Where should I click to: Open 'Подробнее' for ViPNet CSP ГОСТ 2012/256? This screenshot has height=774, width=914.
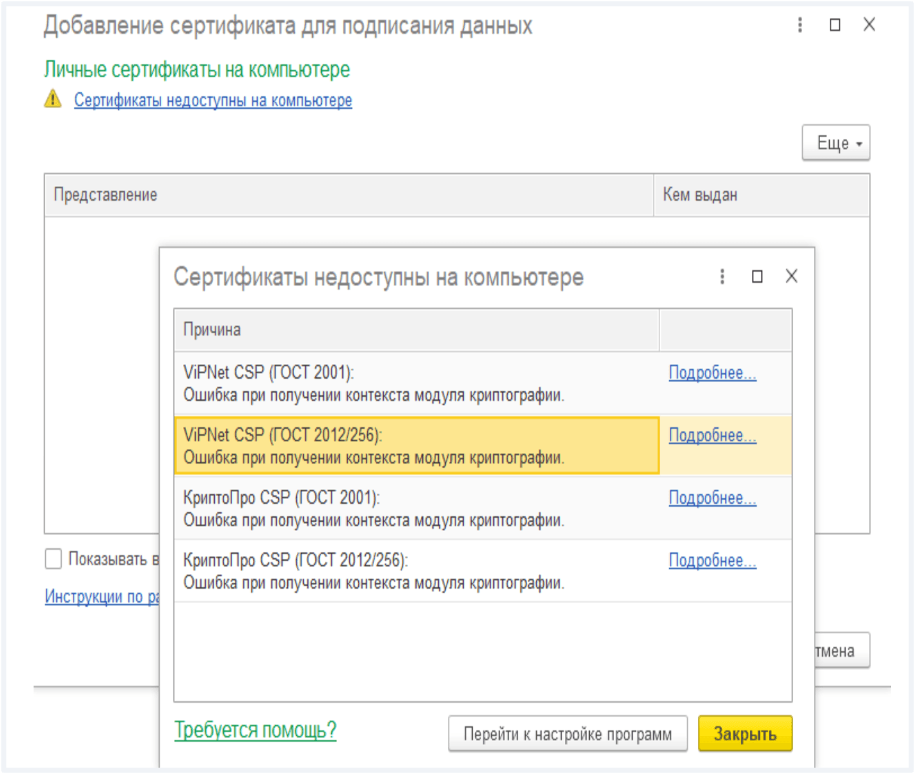pos(712,435)
